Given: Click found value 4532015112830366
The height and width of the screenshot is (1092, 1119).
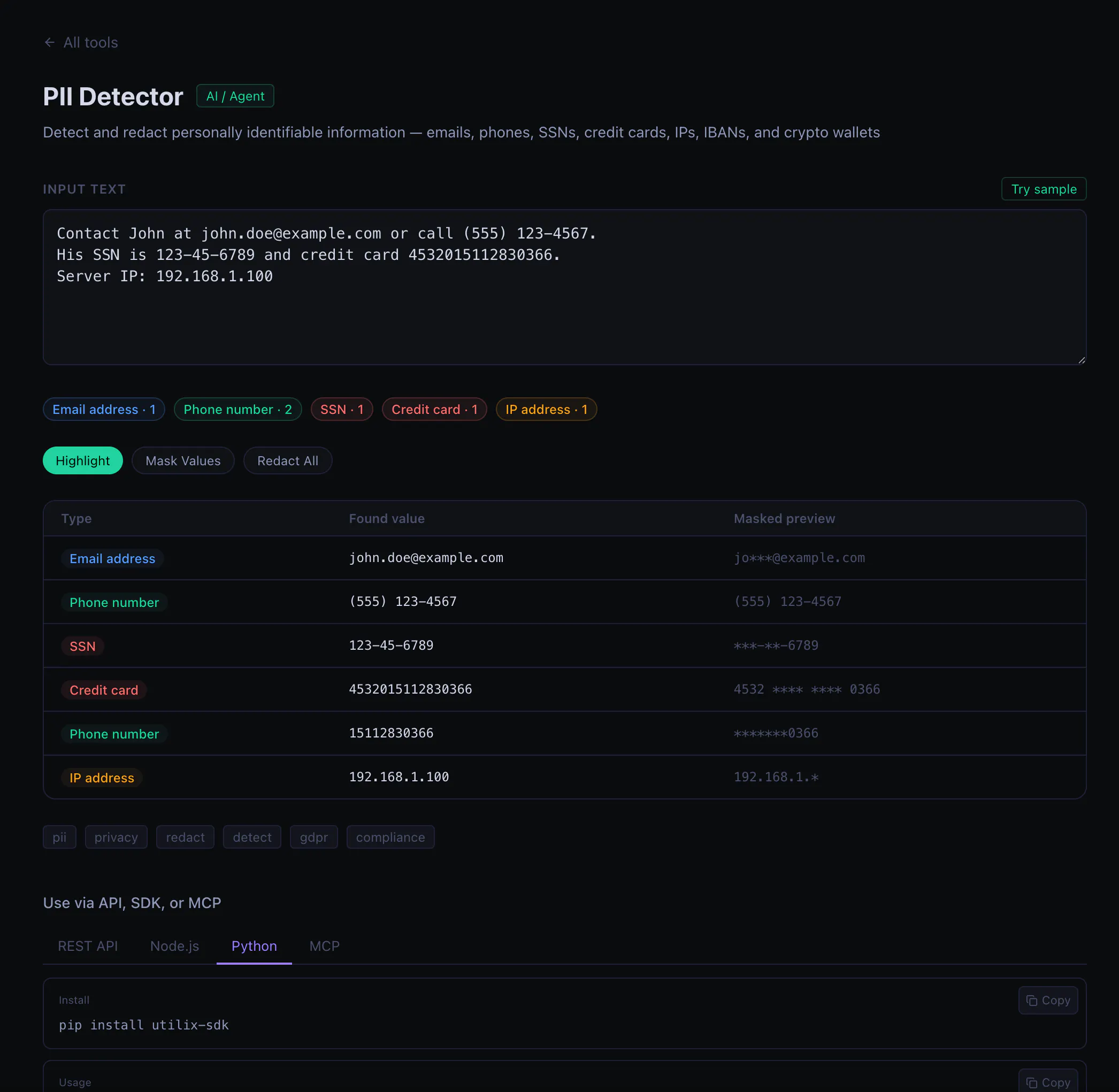Looking at the screenshot, I should (411, 689).
